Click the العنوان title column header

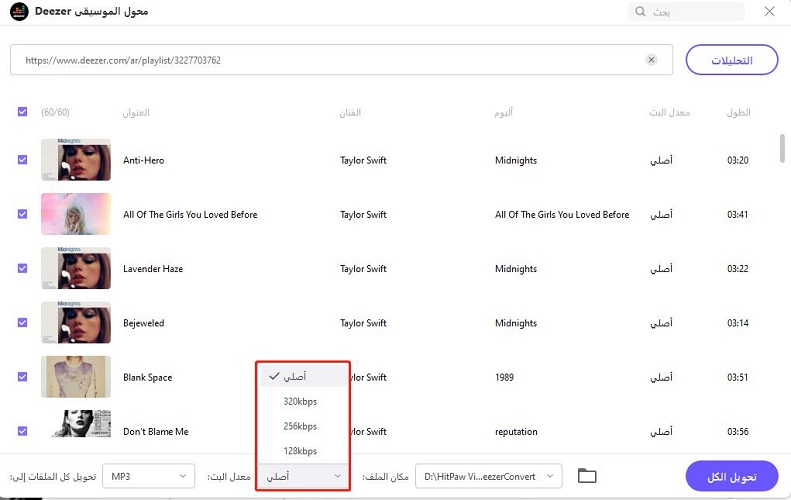136,112
